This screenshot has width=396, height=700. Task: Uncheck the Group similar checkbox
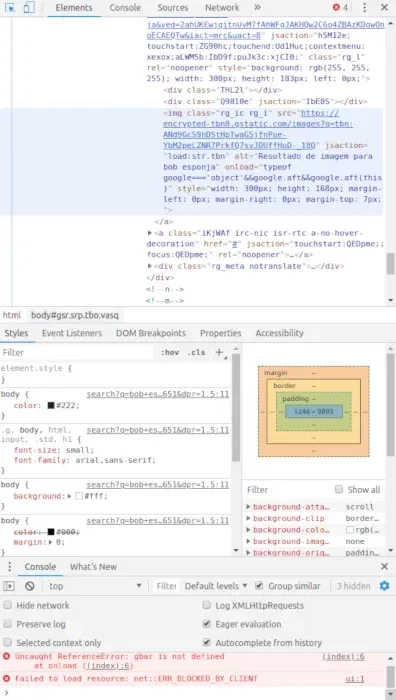coord(259,586)
